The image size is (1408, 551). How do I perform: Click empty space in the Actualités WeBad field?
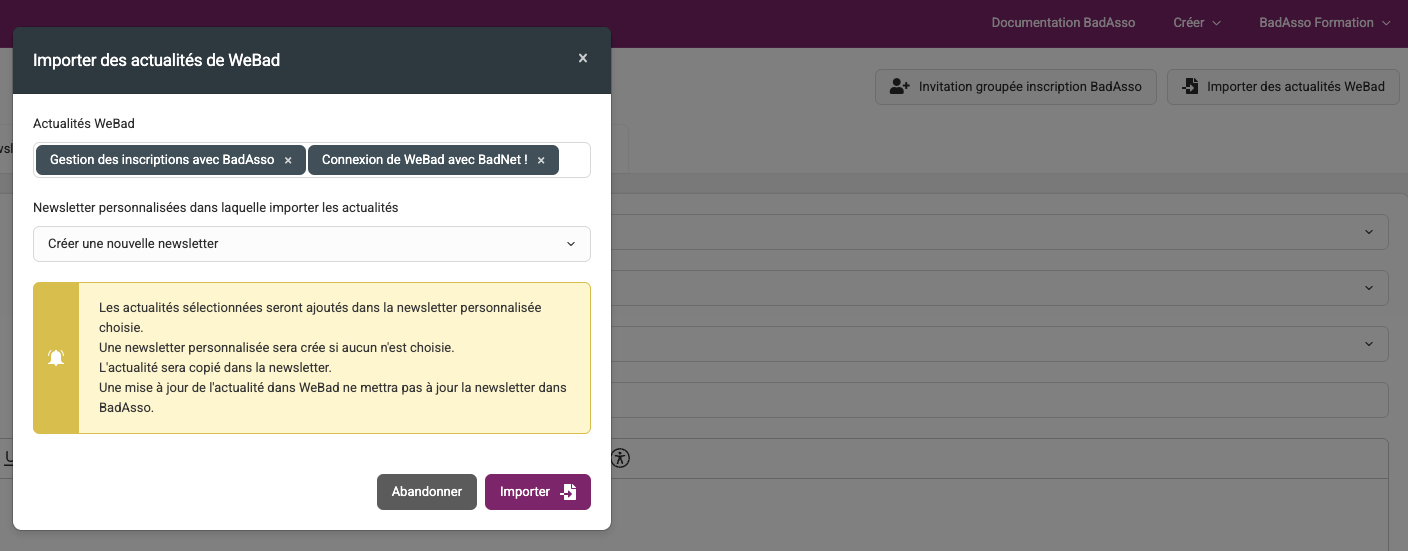(574, 161)
